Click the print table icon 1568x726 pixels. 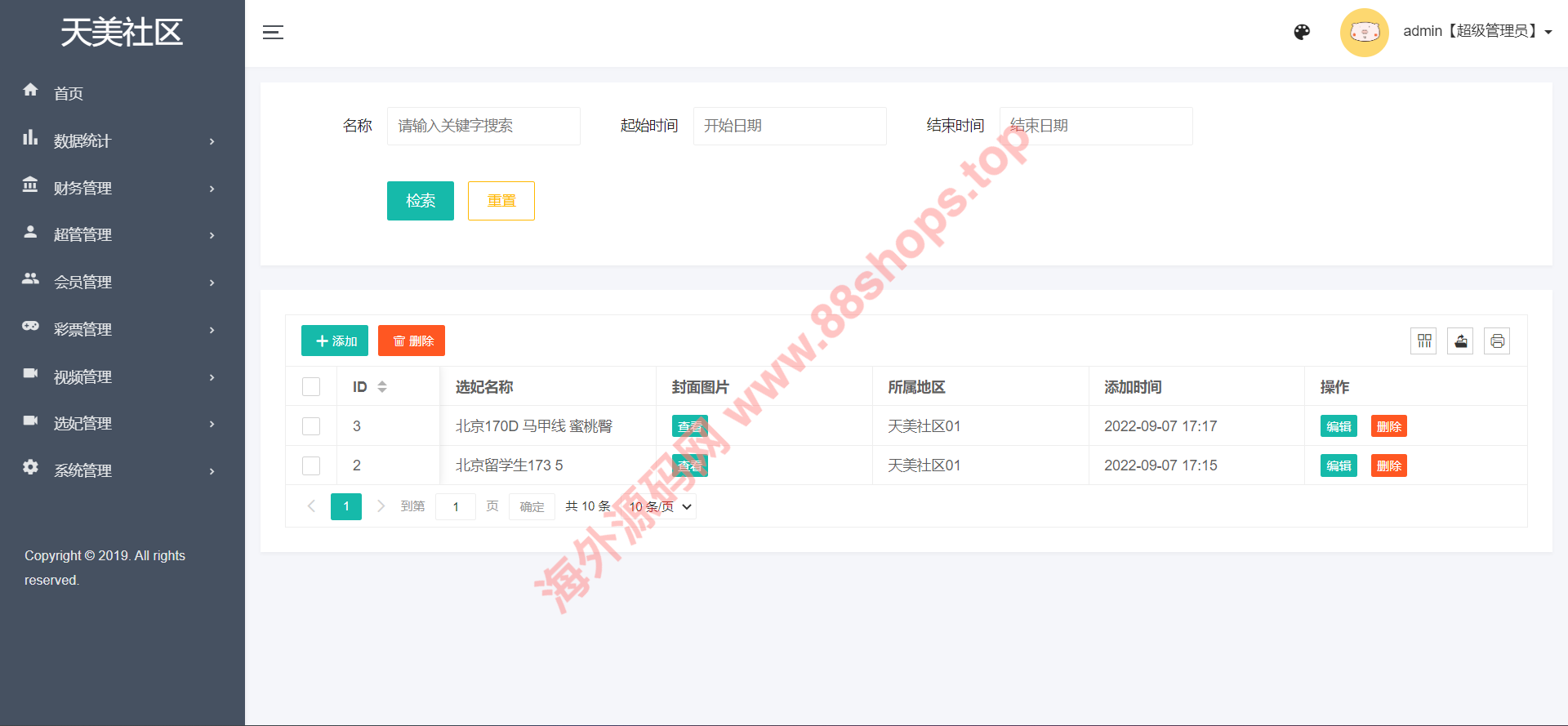click(x=1497, y=341)
